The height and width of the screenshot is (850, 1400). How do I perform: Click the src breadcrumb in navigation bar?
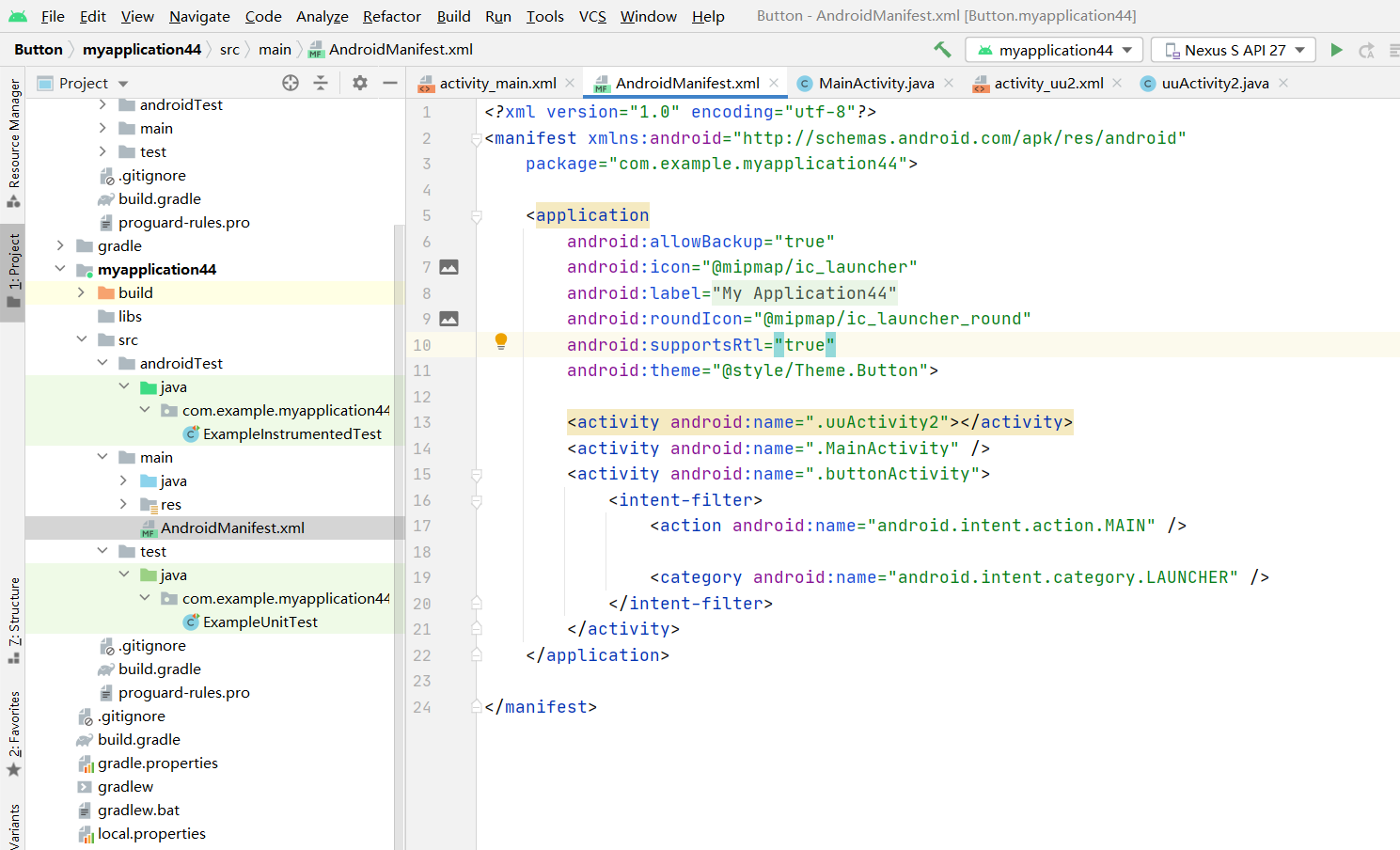pyautogui.click(x=229, y=50)
